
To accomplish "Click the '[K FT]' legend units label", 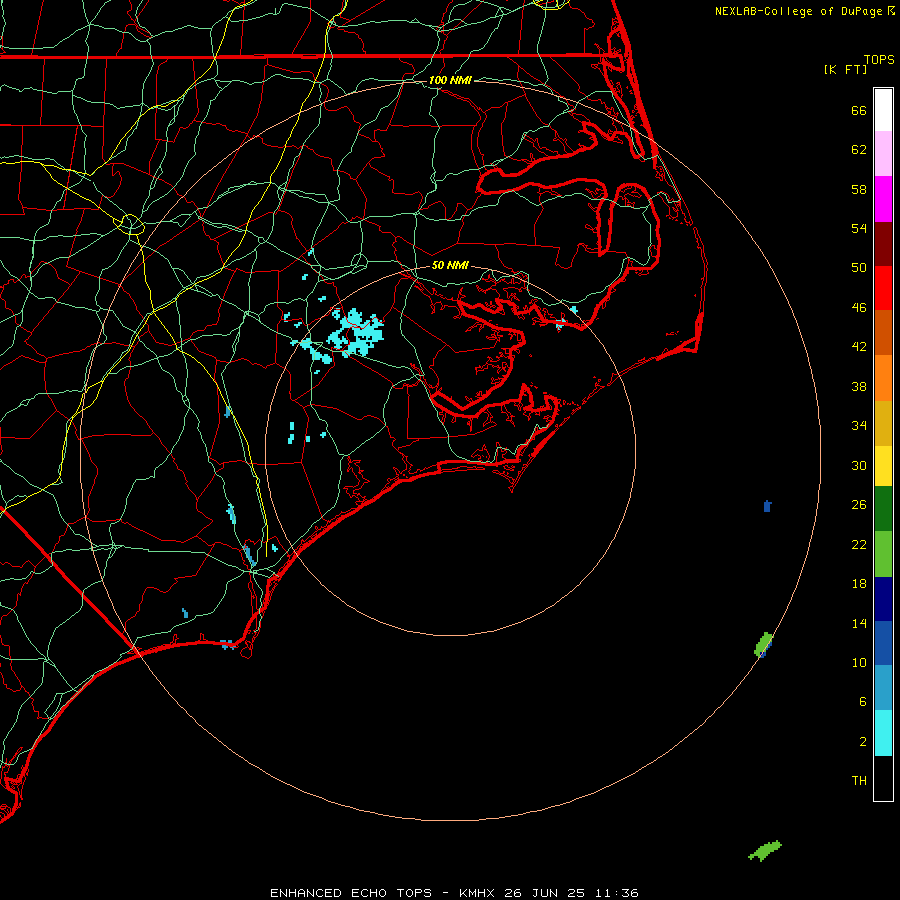I will coord(845,69).
